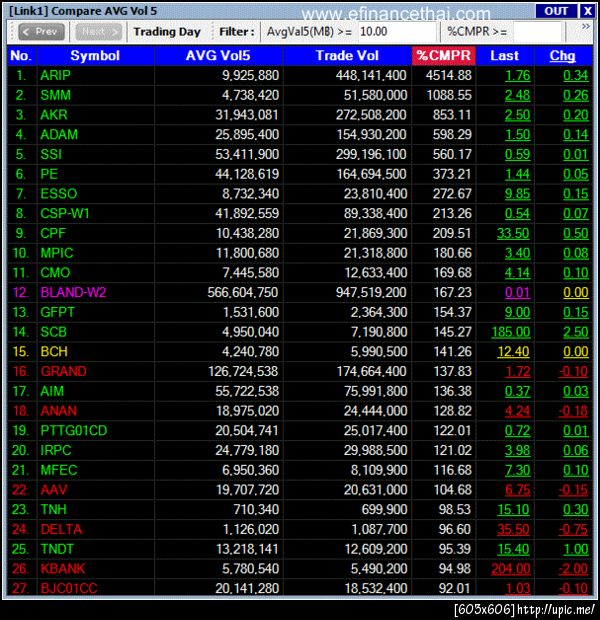Sort by the Last column header
The image size is (600, 620).
click(504, 55)
